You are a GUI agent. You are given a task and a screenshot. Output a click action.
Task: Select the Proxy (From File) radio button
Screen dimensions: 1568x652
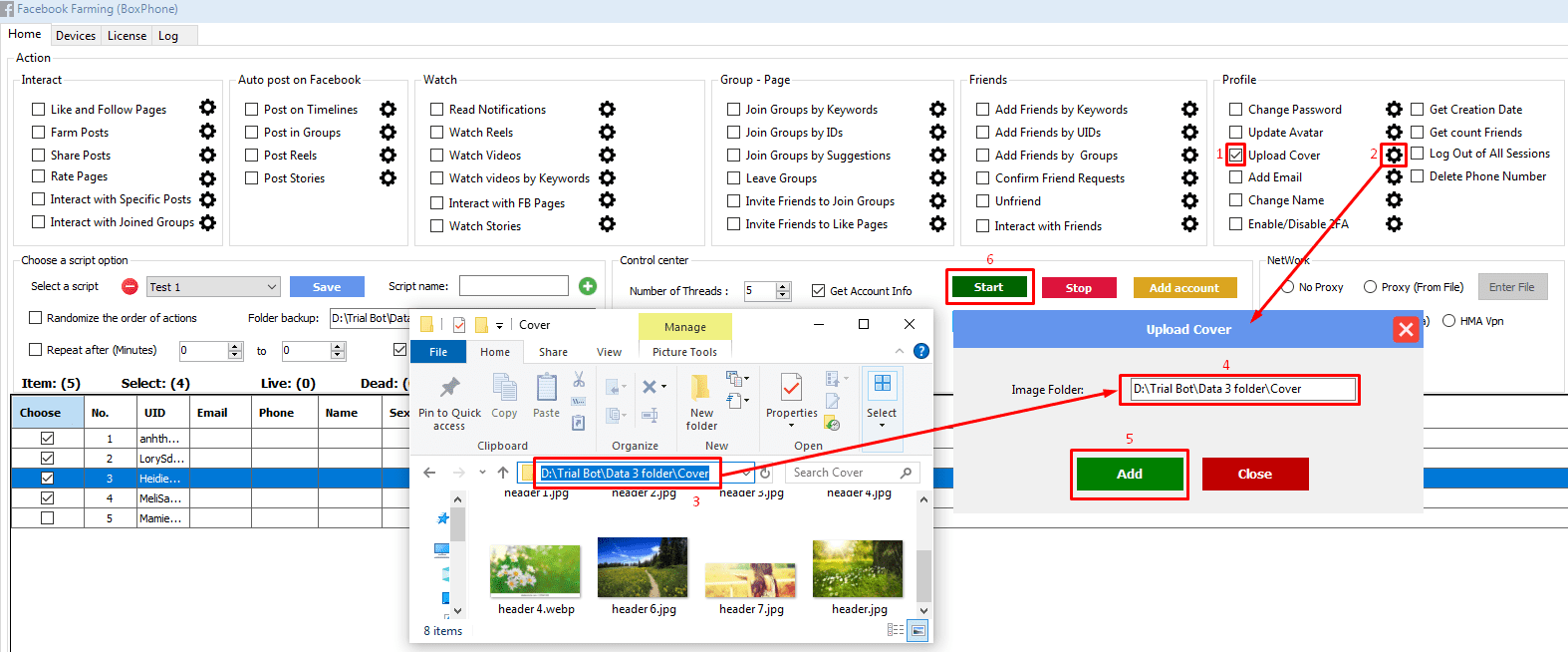pyautogui.click(x=1370, y=287)
